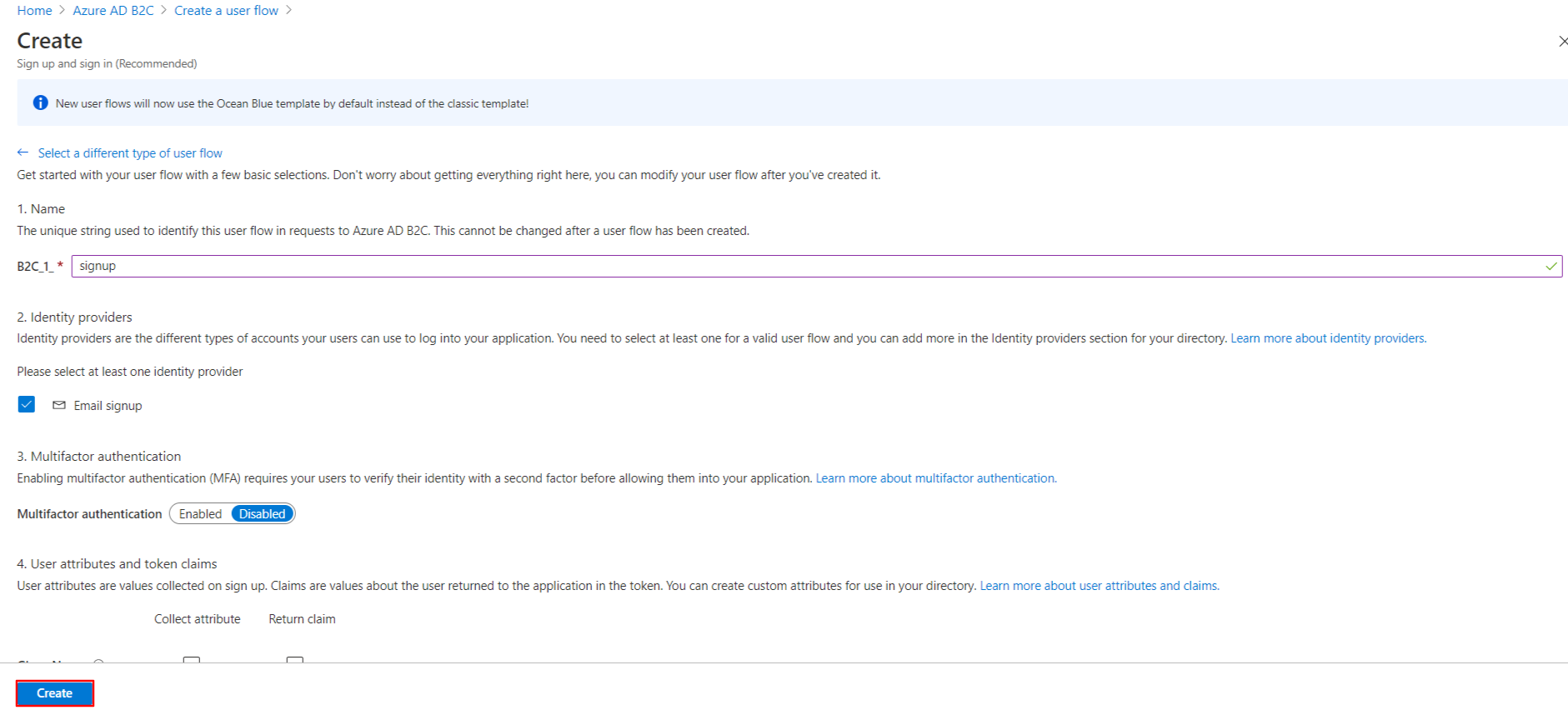Viewport: 1568px width, 720px height.
Task: Focus the B2C_1_ name input field
Action: (816, 267)
